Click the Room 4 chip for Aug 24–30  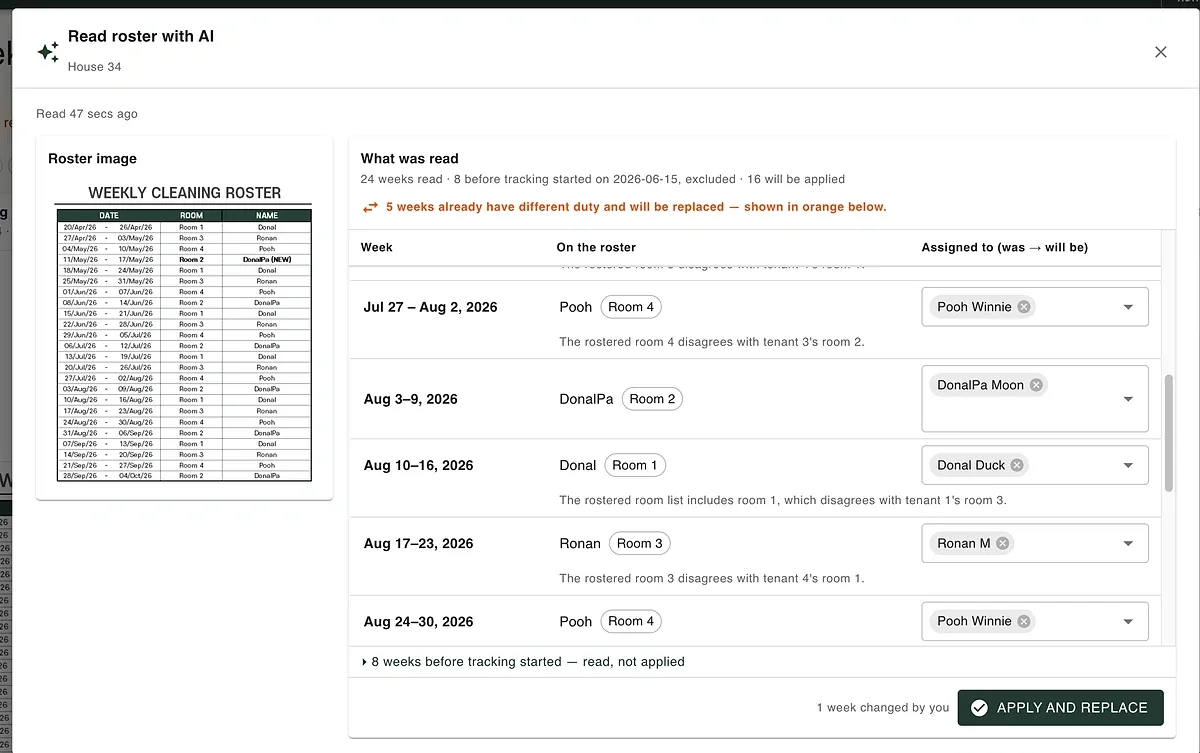click(631, 621)
